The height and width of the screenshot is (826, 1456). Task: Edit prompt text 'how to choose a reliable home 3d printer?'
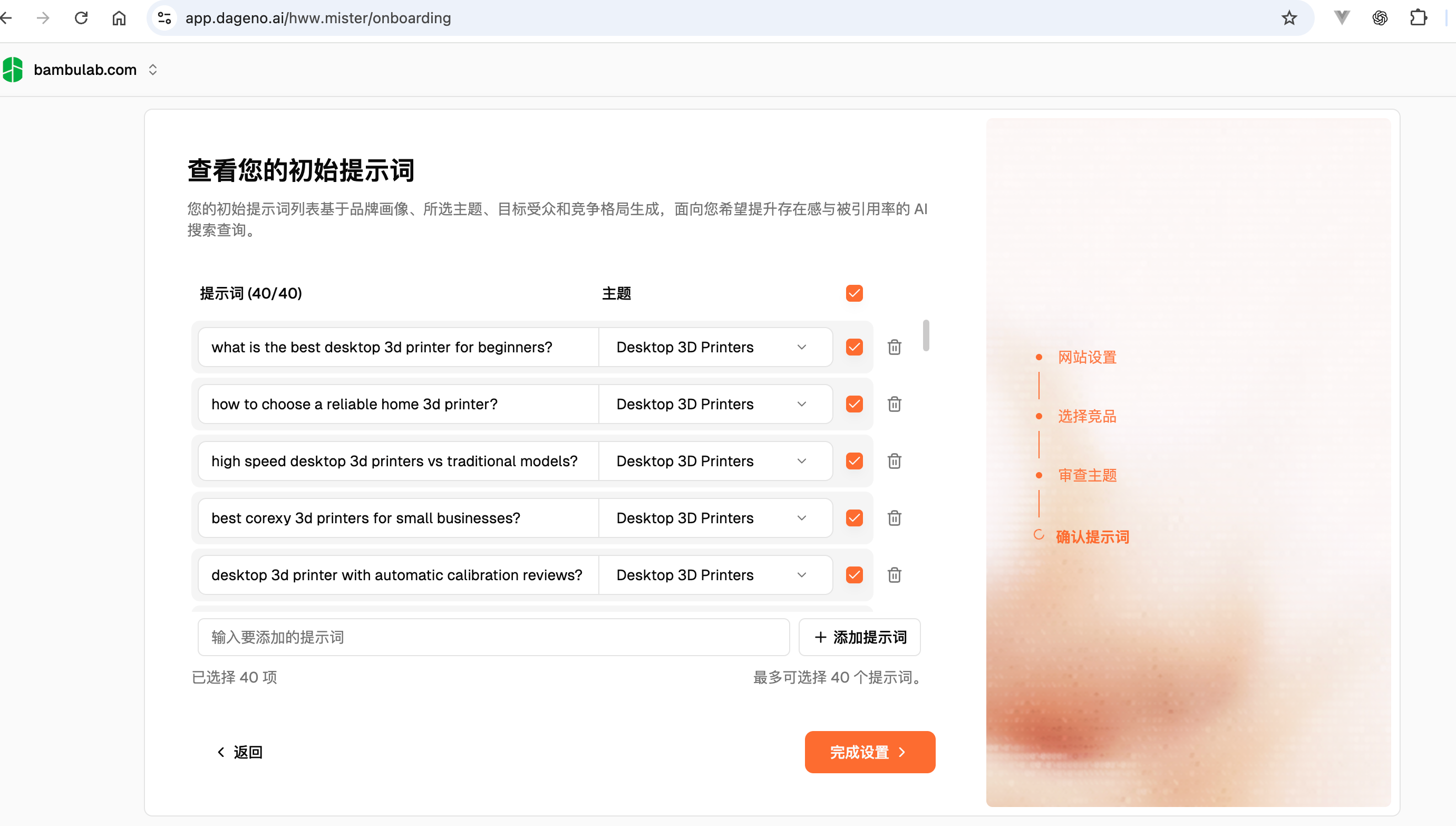click(397, 404)
